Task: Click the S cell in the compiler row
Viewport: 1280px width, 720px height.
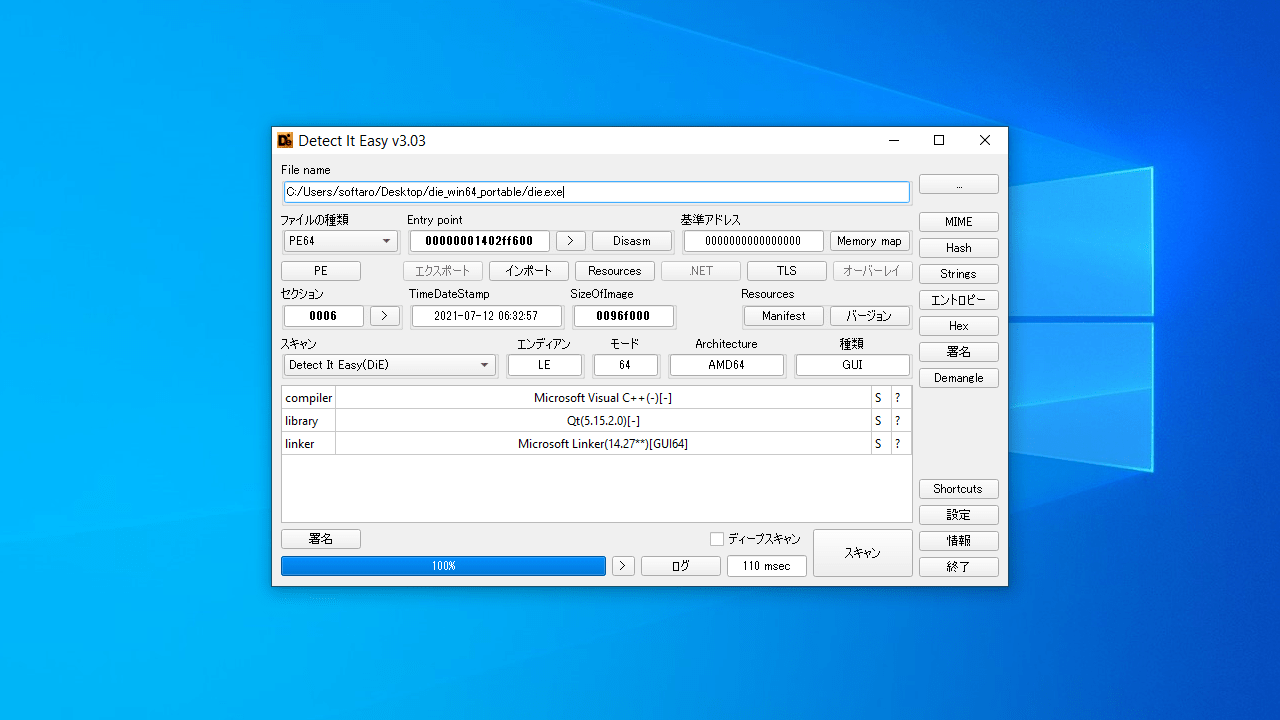Action: click(x=881, y=398)
